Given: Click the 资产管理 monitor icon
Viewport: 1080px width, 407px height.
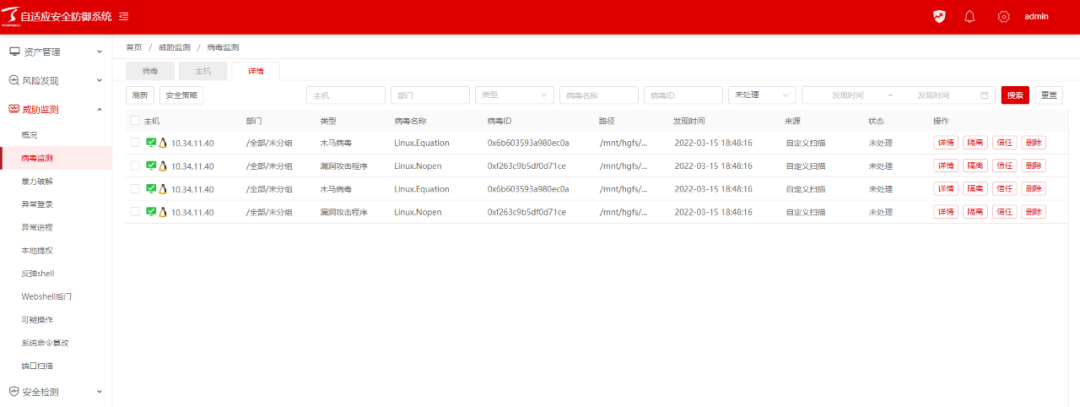Looking at the screenshot, I should pyautogui.click(x=14, y=51).
